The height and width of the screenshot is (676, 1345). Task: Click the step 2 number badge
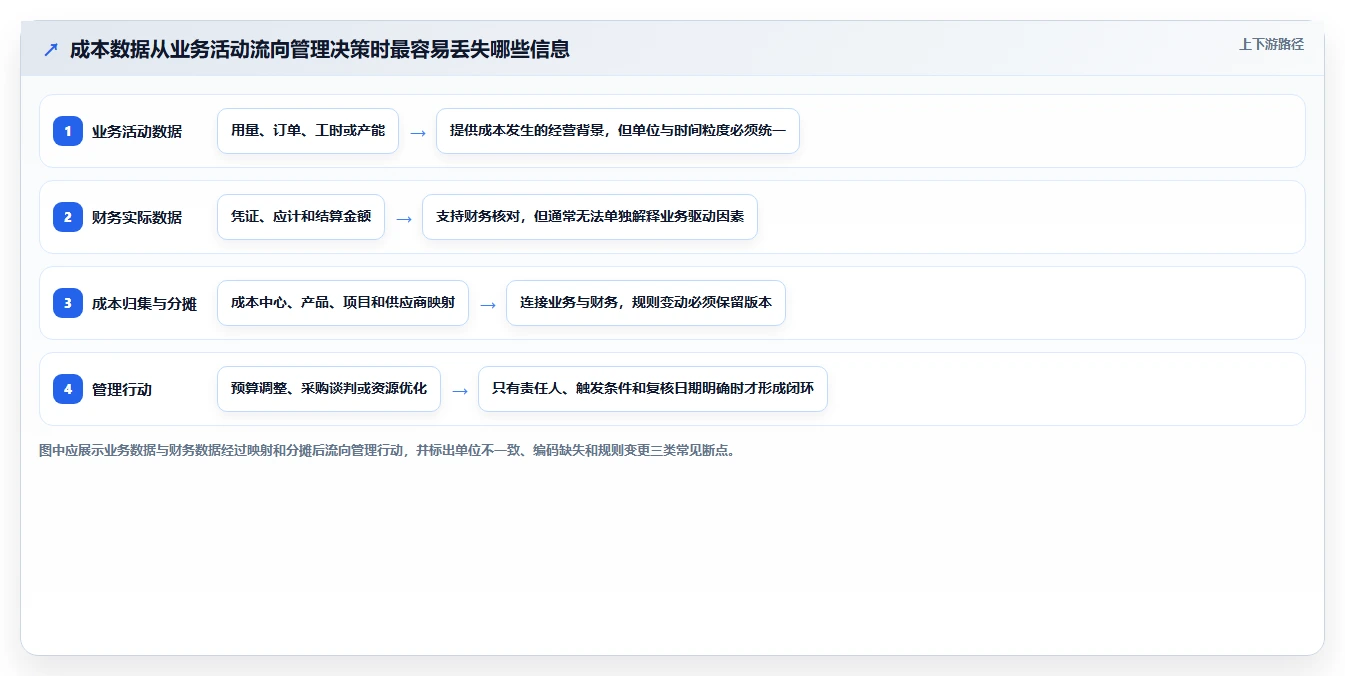[x=68, y=217]
